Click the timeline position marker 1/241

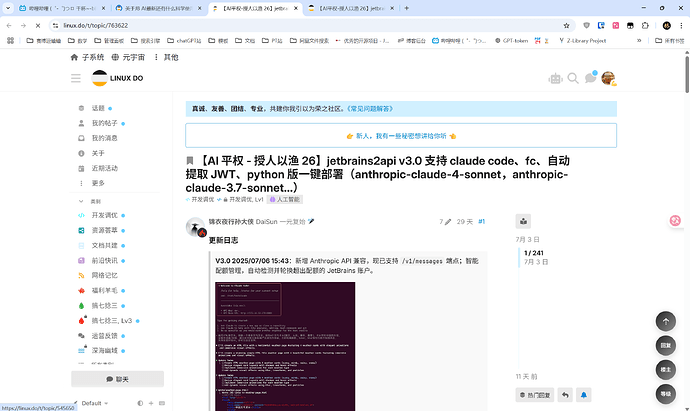pos(534,253)
